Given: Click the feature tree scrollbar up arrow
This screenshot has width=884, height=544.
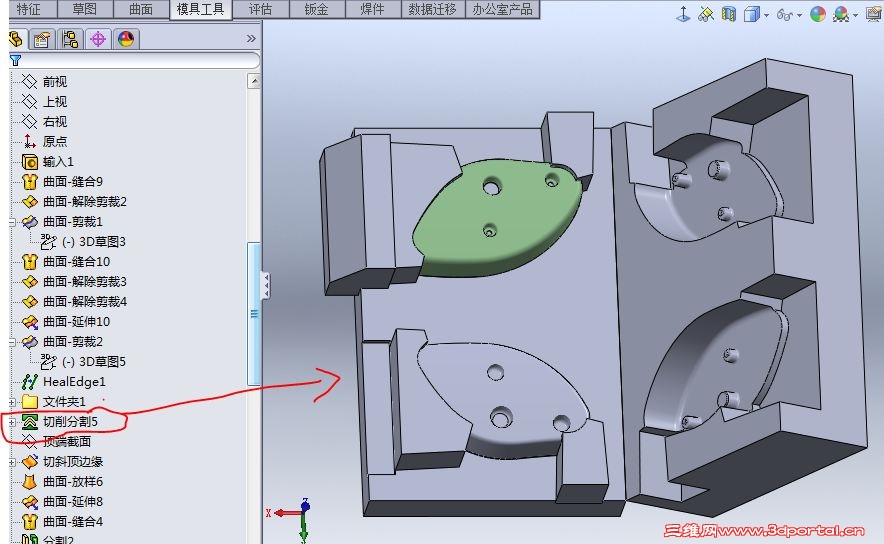Looking at the screenshot, I should pyautogui.click(x=254, y=82).
